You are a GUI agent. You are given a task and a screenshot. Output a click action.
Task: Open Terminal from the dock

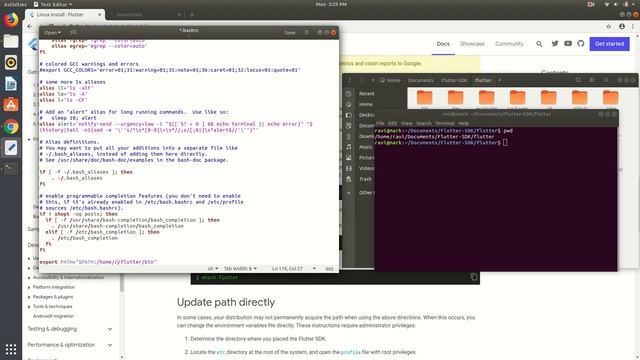11,169
